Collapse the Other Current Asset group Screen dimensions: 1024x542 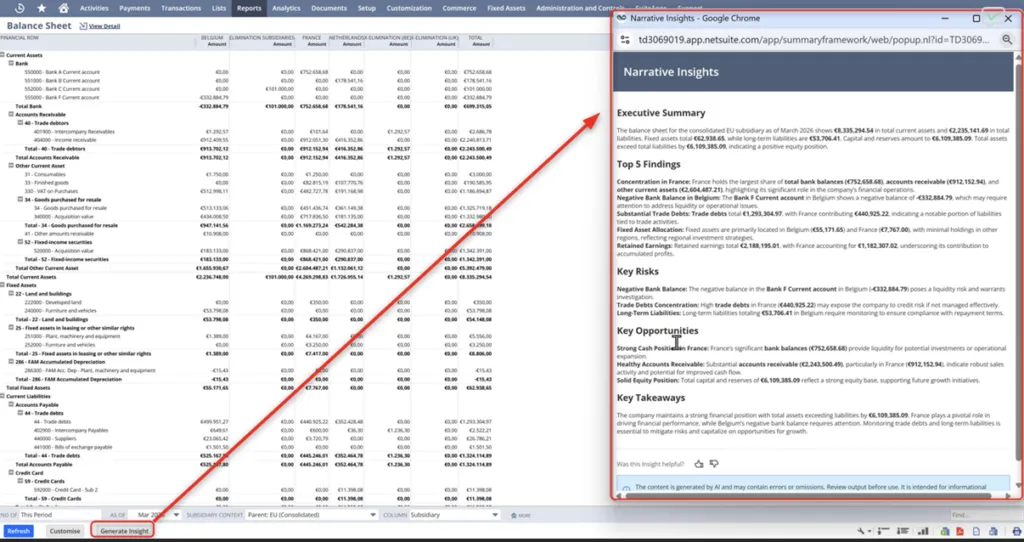(11, 166)
